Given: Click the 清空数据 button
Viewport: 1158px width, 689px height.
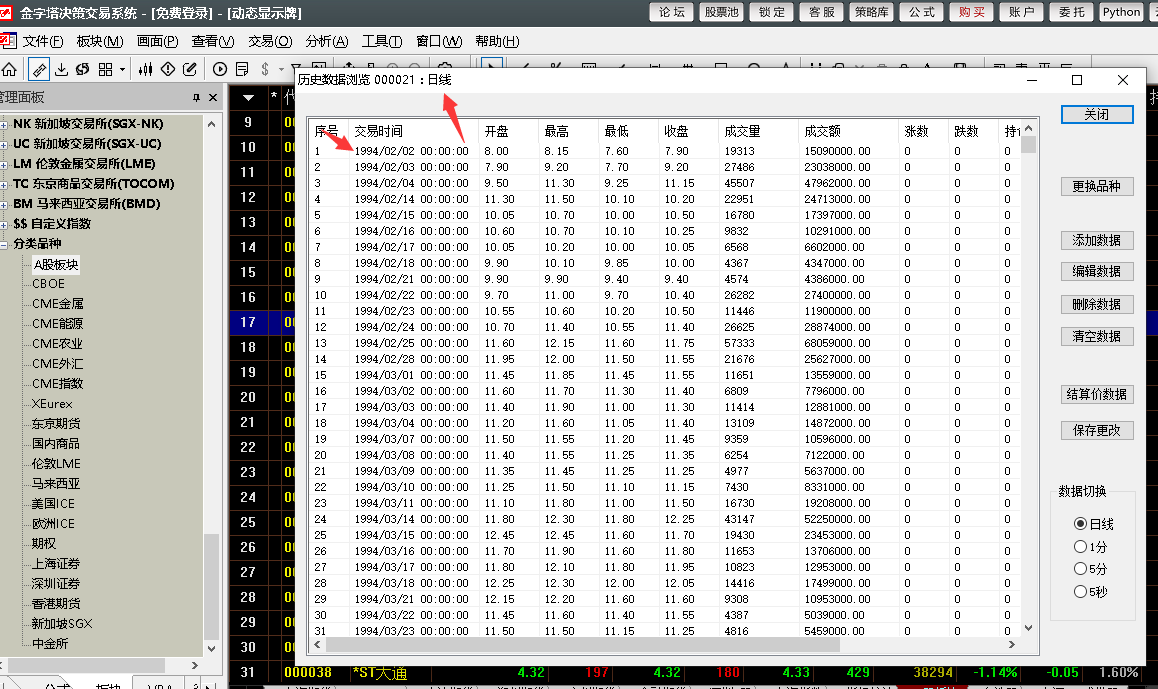Looking at the screenshot, I should 1097,336.
